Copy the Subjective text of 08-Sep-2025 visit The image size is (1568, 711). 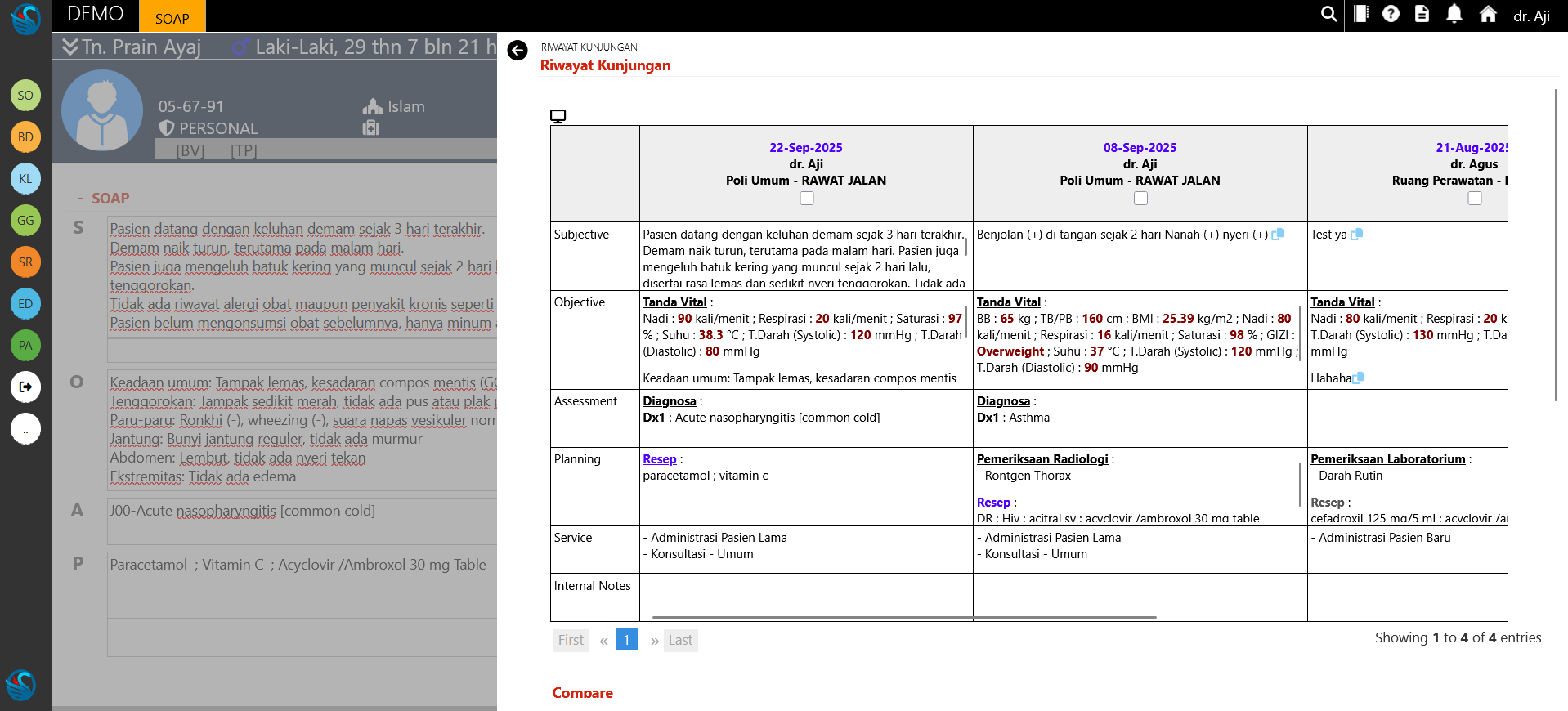[x=1278, y=235]
